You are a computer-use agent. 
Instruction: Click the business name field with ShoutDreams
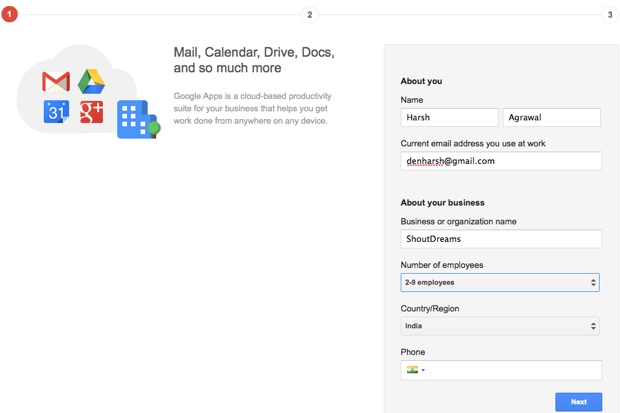coord(501,239)
